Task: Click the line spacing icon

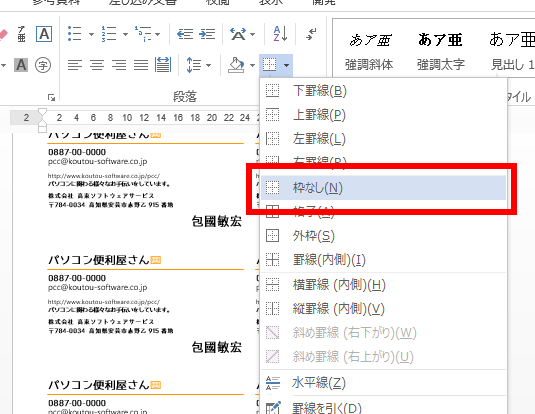Action: coord(193,65)
